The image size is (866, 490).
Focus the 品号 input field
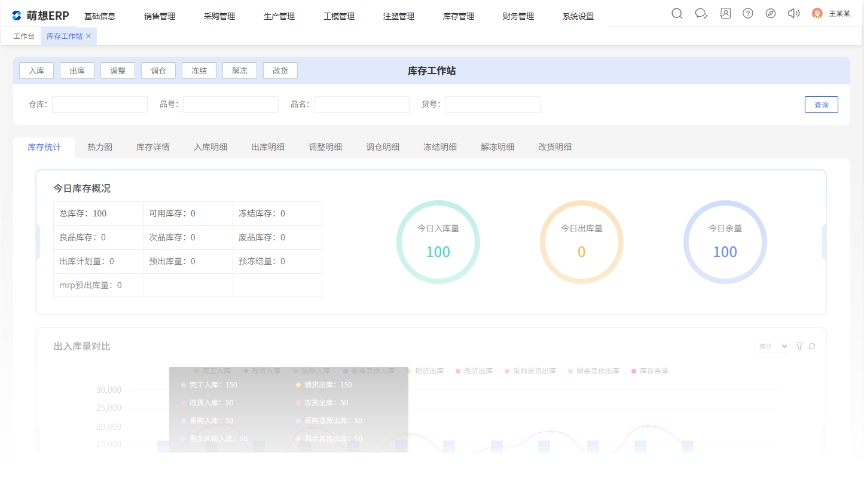pyautogui.click(x=231, y=104)
